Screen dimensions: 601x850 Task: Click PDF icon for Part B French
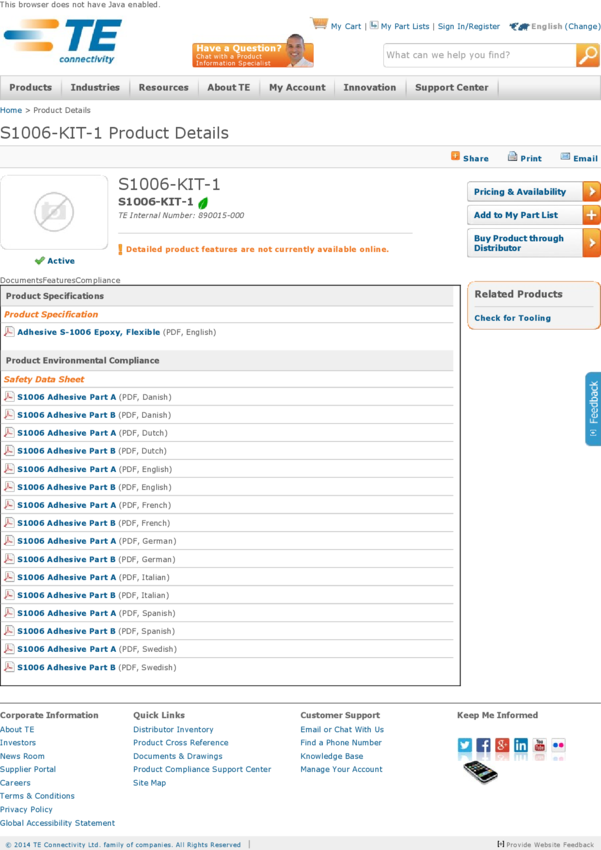point(9,522)
